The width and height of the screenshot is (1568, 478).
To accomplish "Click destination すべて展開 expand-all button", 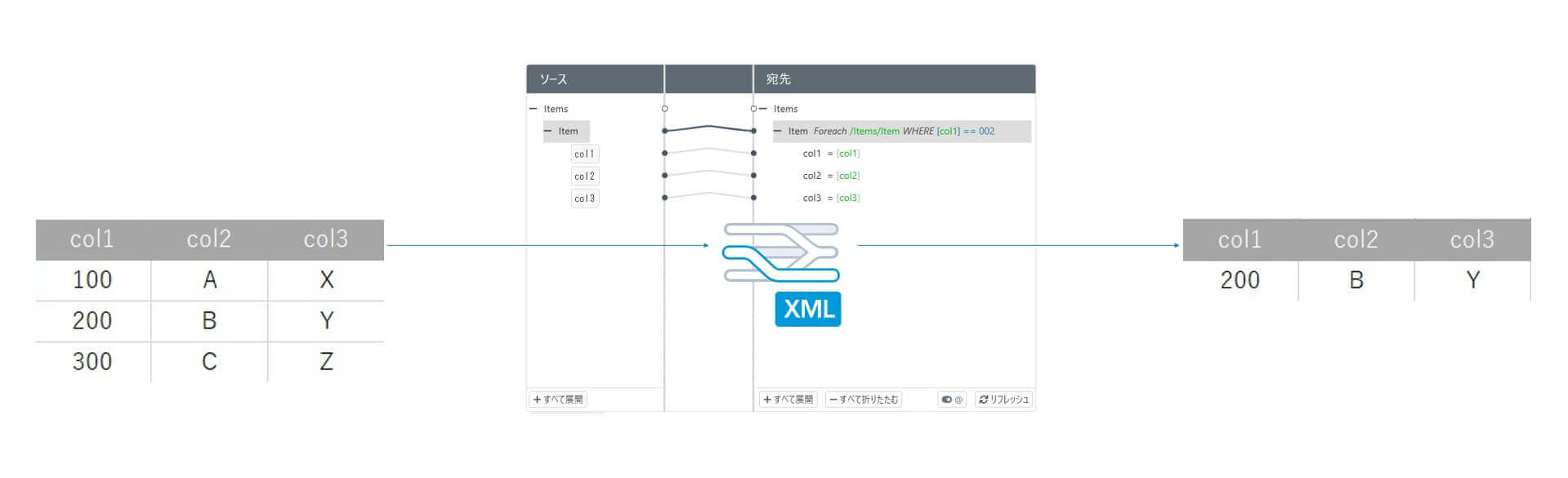I will [788, 400].
